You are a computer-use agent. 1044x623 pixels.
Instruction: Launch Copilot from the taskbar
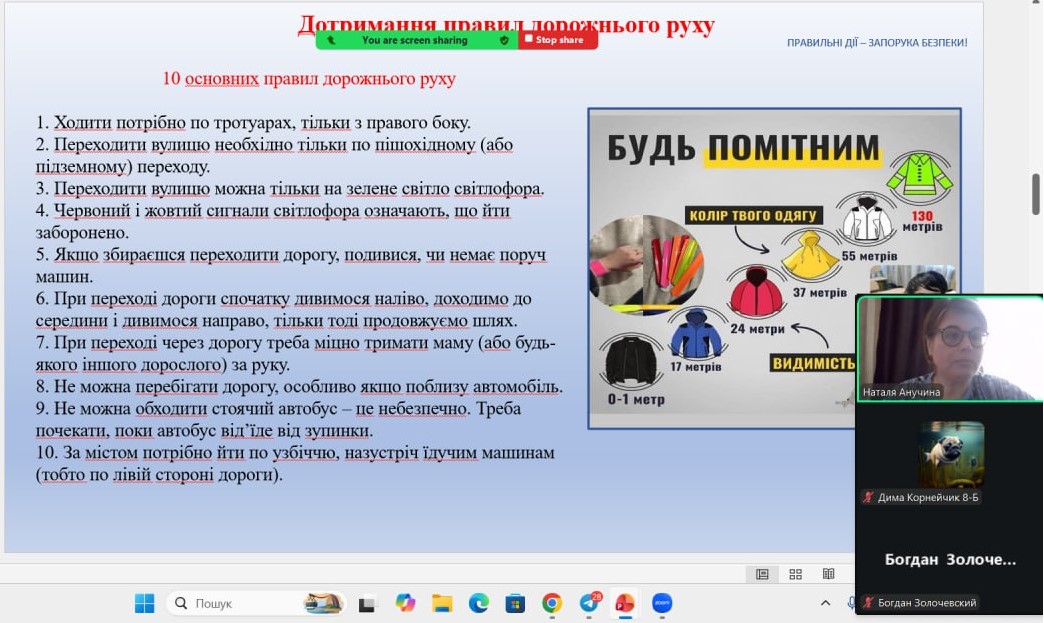(405, 603)
